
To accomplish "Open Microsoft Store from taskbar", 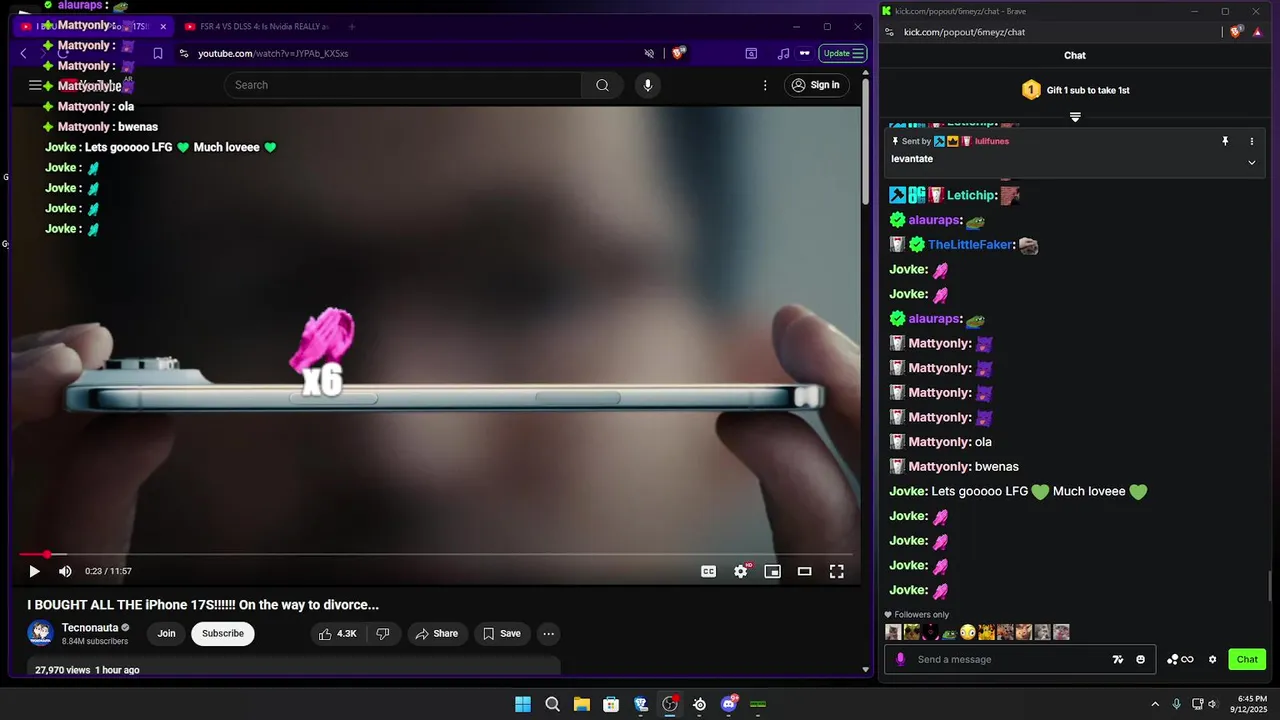I will pyautogui.click(x=611, y=704).
